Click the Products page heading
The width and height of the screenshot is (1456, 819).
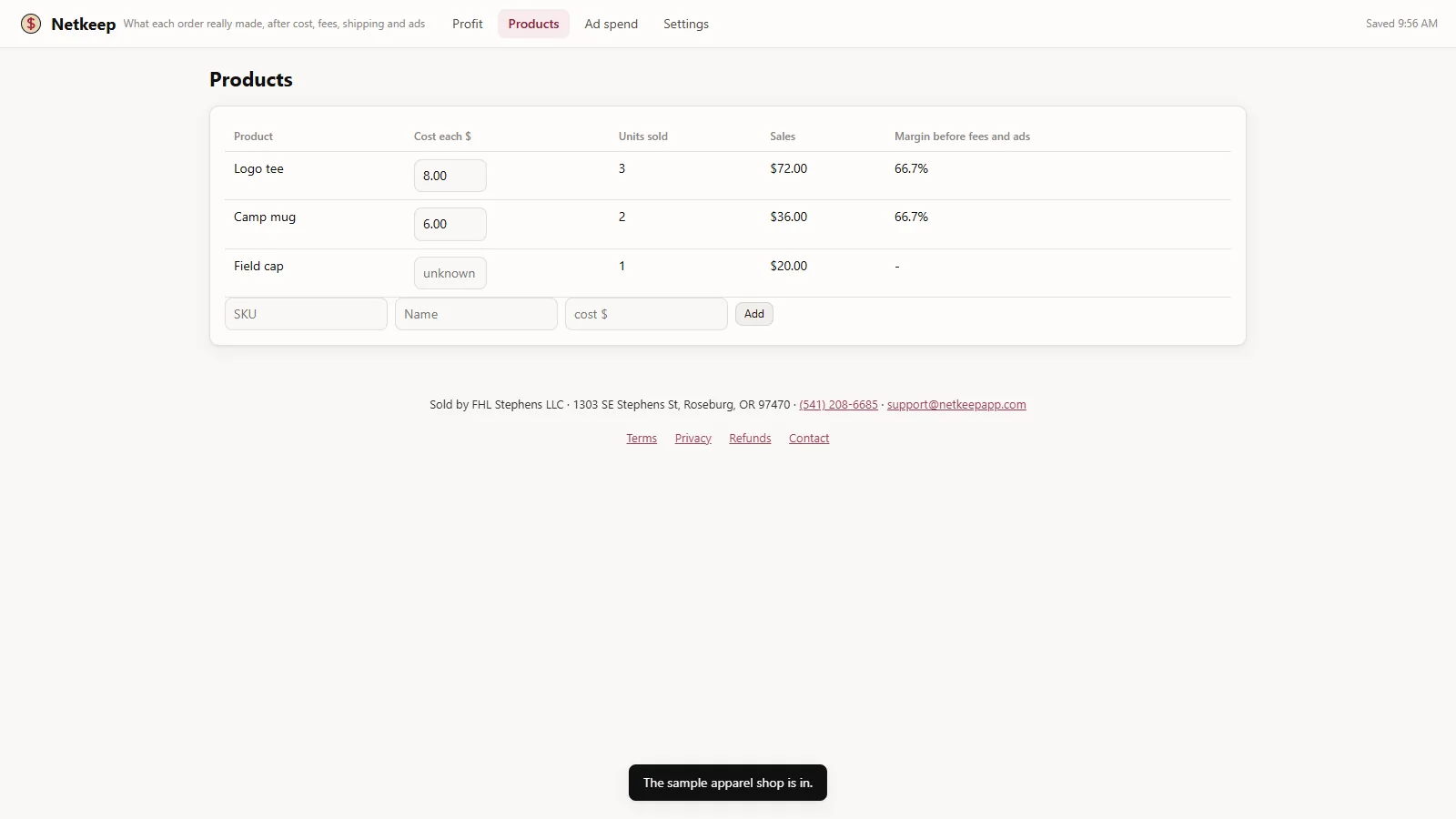point(251,80)
